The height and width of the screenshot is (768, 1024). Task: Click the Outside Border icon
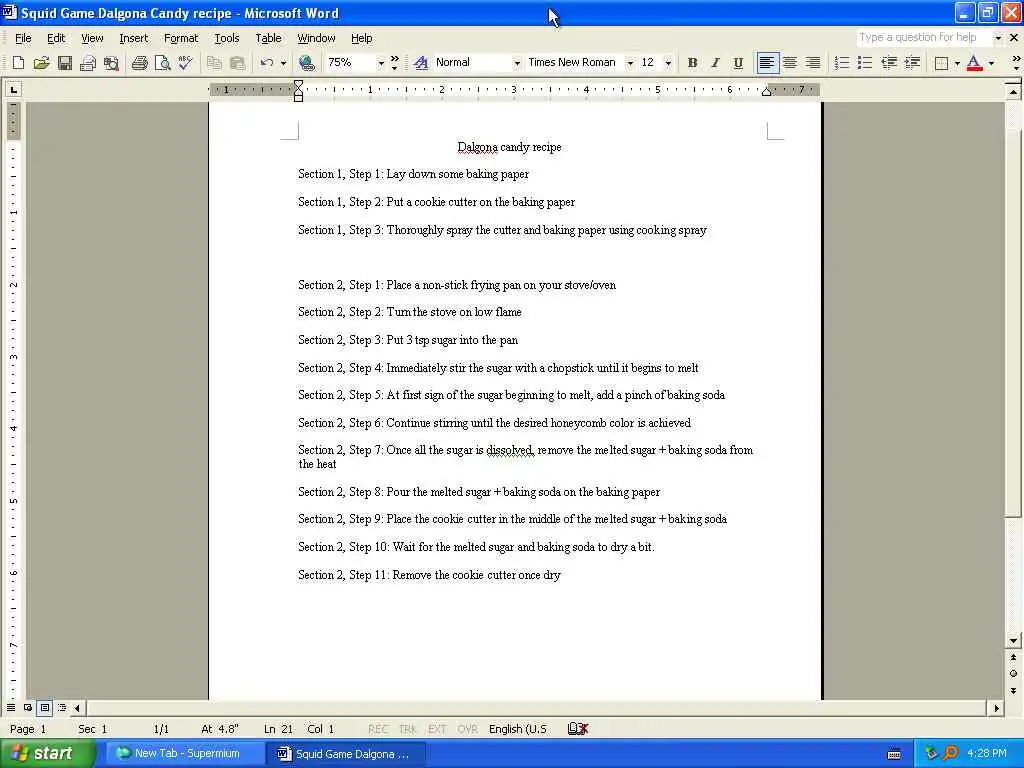[941, 63]
